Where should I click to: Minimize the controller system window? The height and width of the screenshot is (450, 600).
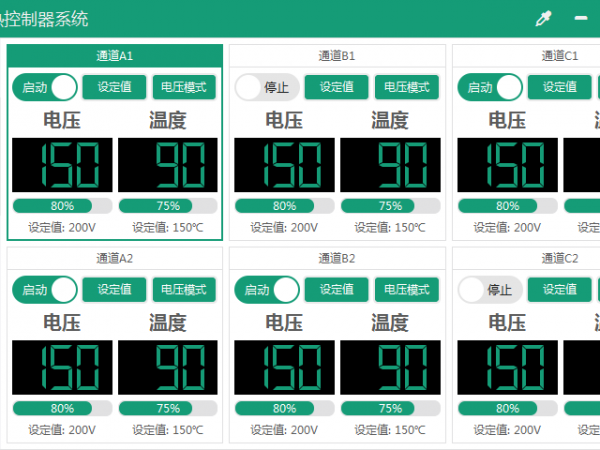(580, 18)
